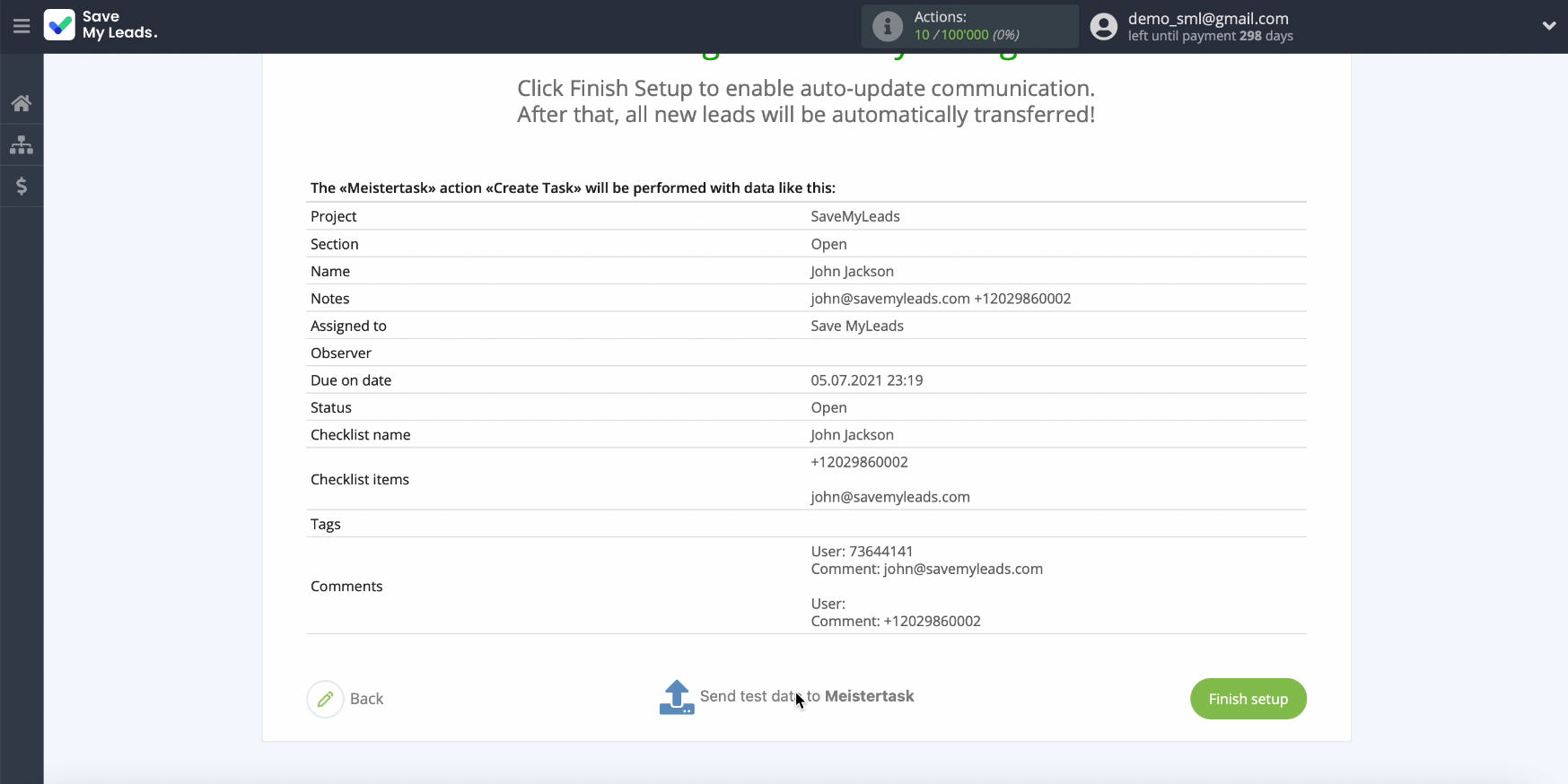
Task: Click Comment: +12029860002 line
Action: tap(896, 621)
